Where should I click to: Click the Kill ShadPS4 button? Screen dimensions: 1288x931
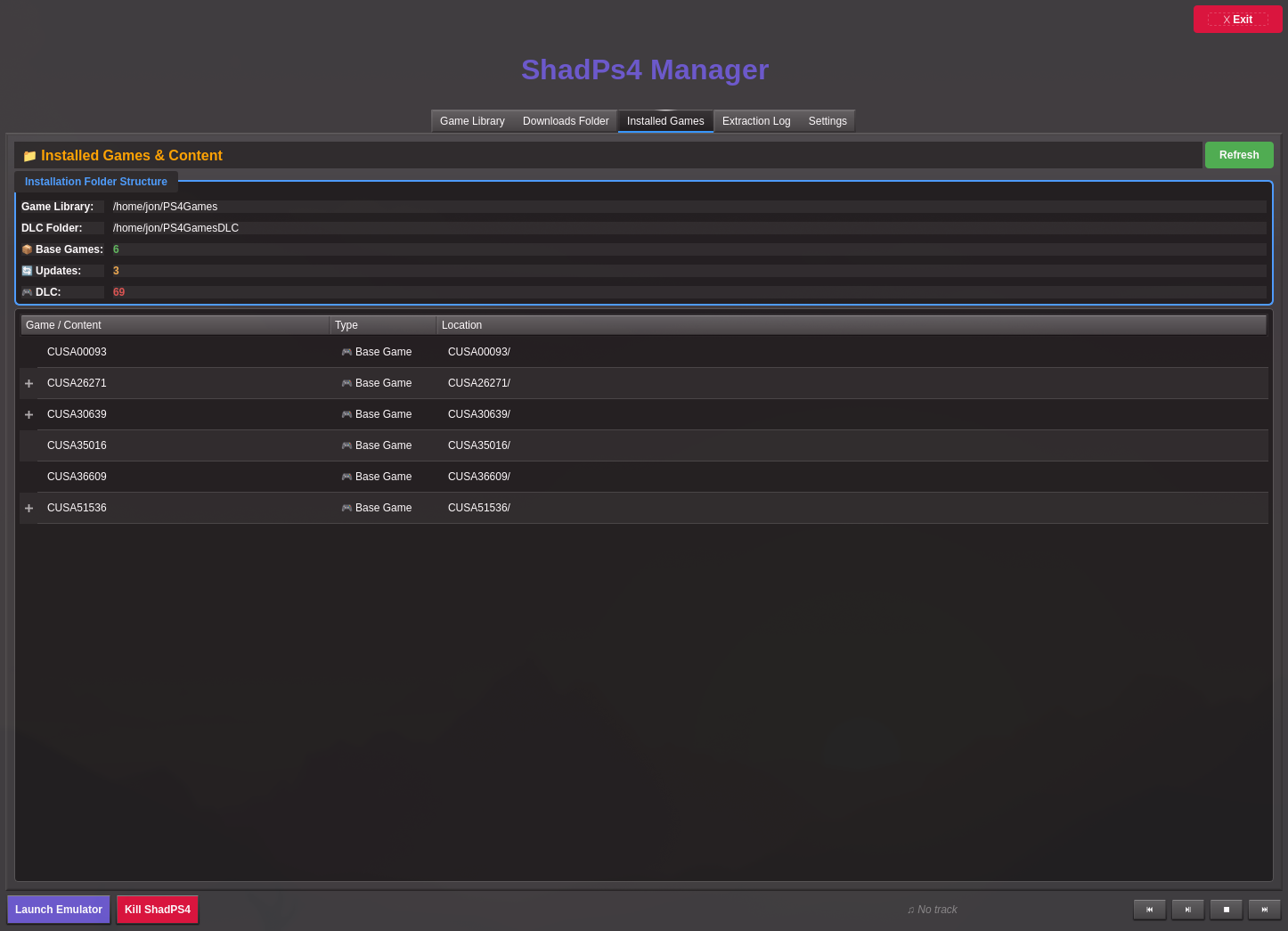(x=158, y=910)
